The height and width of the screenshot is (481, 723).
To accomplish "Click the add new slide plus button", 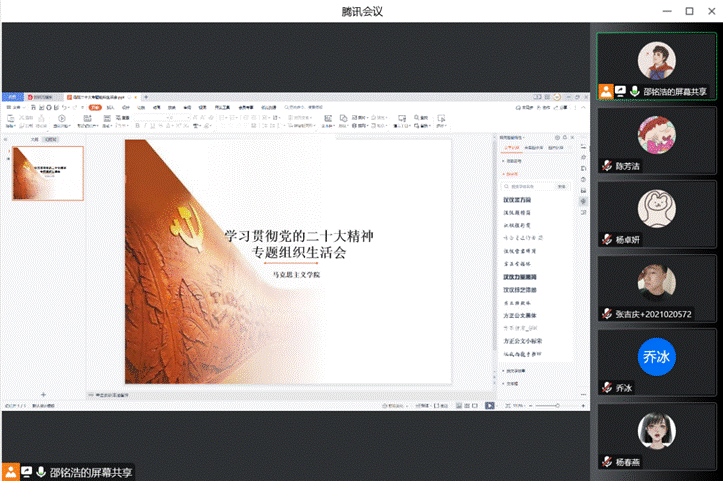I will click(x=42, y=395).
